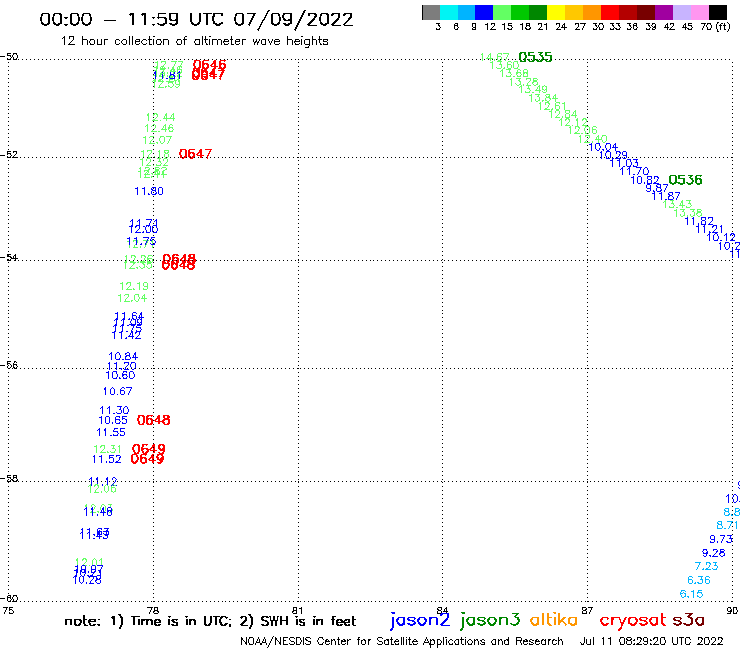This screenshot has height=650, width=740.
Task: Select the 6.36 wave height value
Action: coord(699,580)
